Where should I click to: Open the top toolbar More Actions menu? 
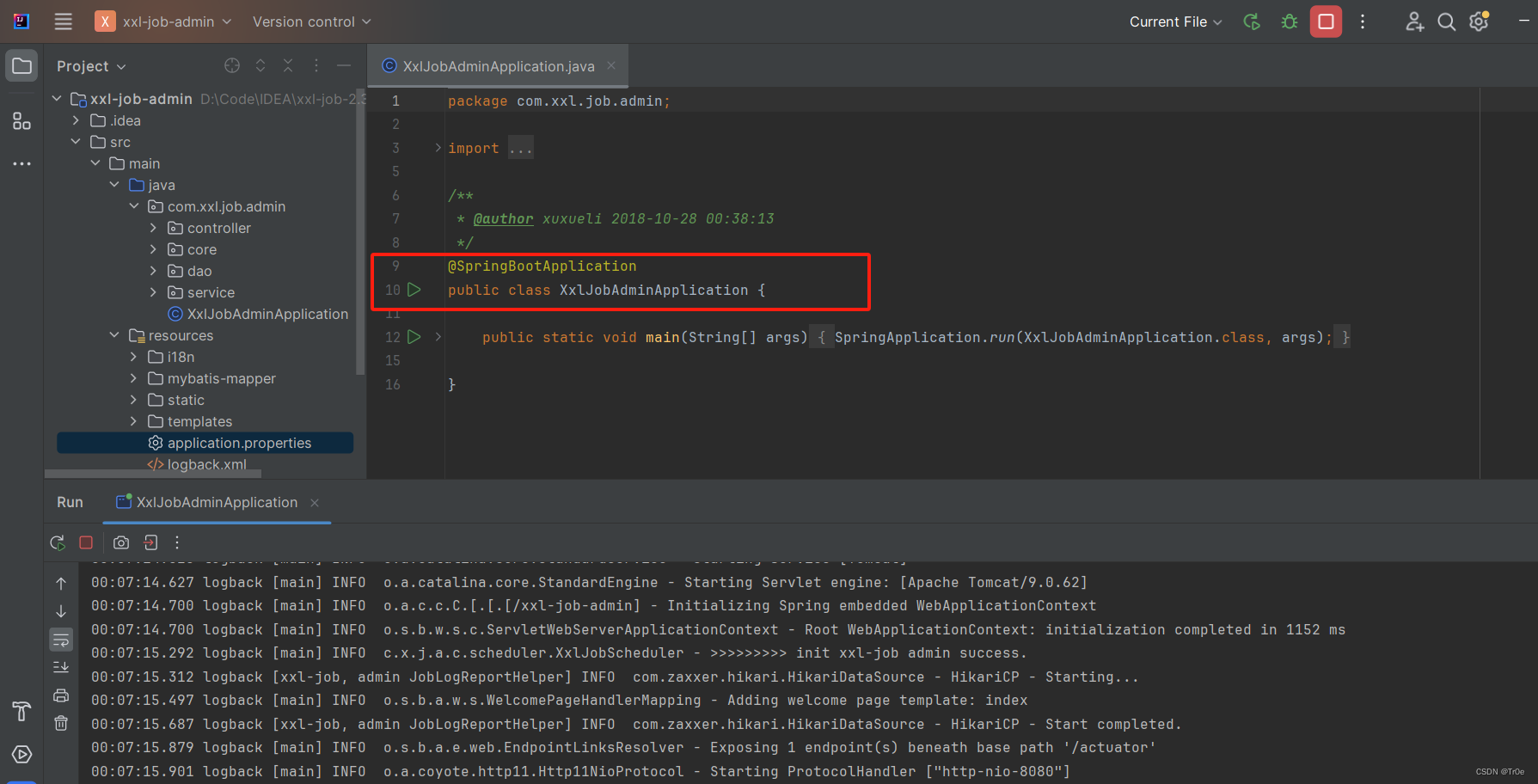[x=1363, y=21]
